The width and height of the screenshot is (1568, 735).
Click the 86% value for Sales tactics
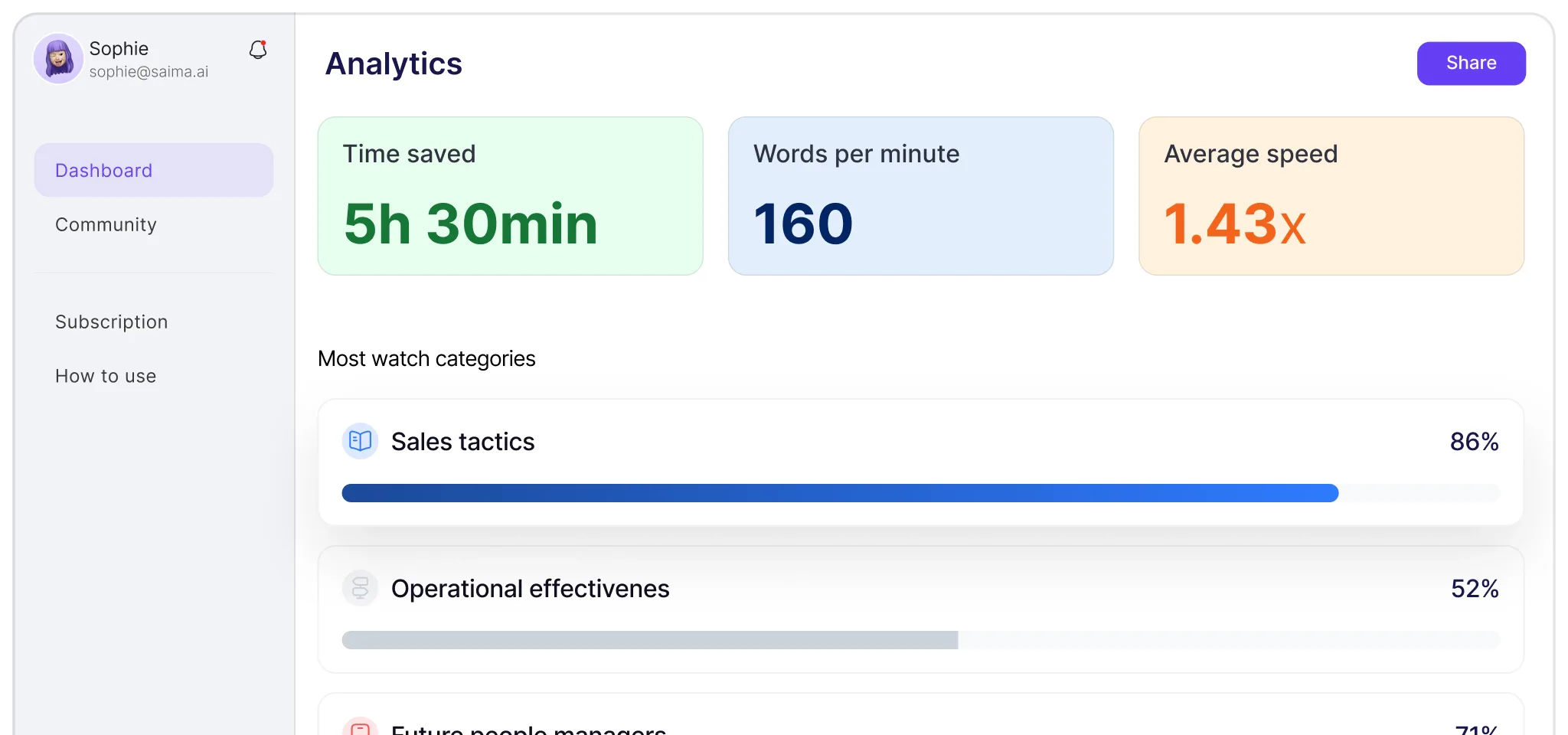coord(1474,442)
